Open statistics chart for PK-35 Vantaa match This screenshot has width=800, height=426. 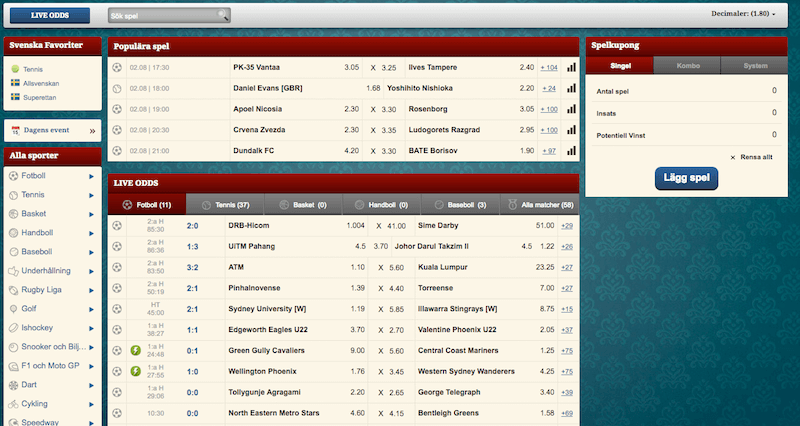pos(571,67)
